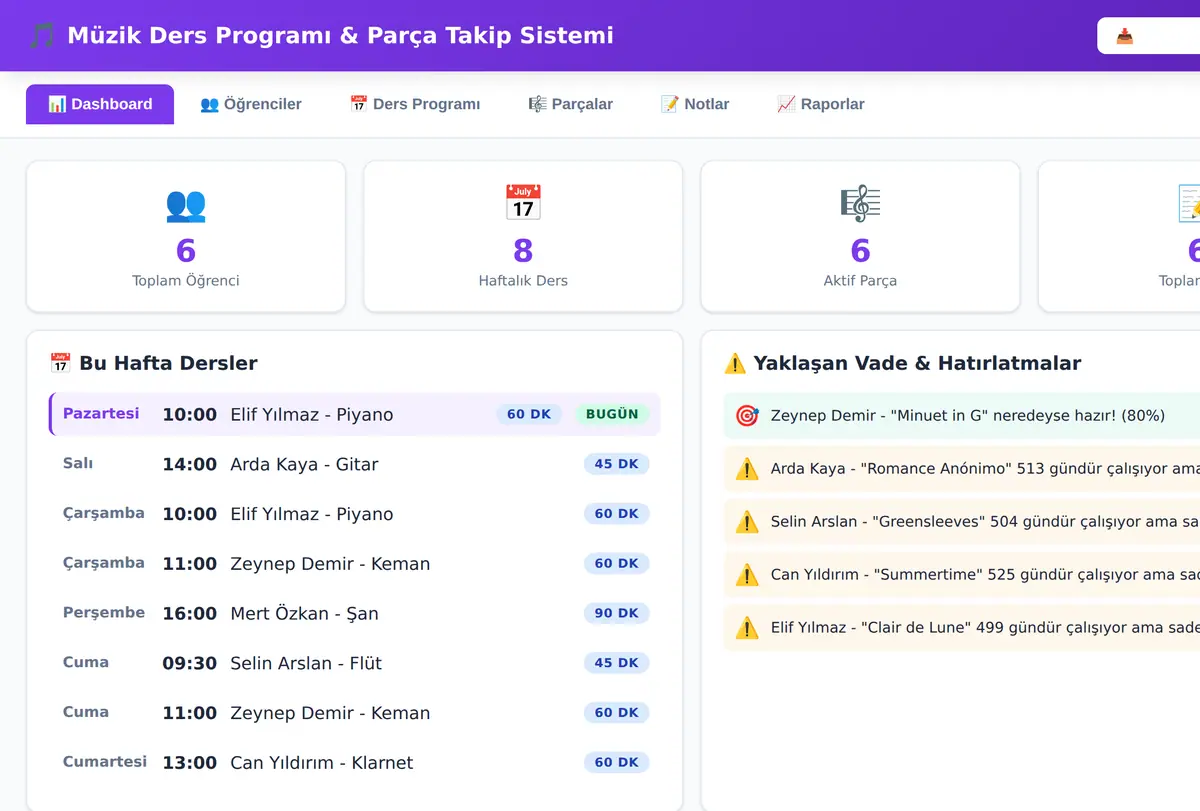This screenshot has height=811, width=1200.
Task: Click the sheet music icon in Aktif Parça card
Action: 860,203
